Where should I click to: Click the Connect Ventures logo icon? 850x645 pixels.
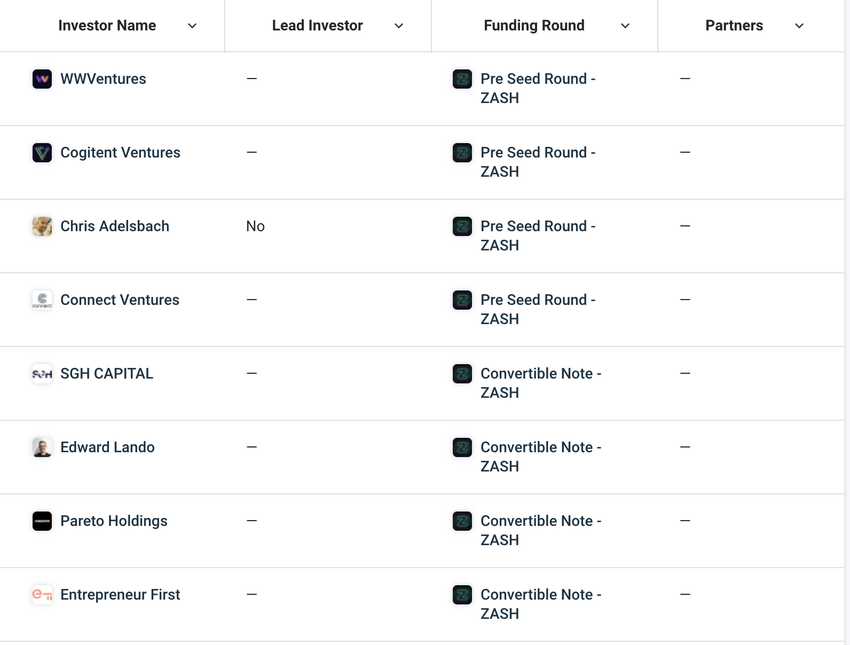coord(42,300)
